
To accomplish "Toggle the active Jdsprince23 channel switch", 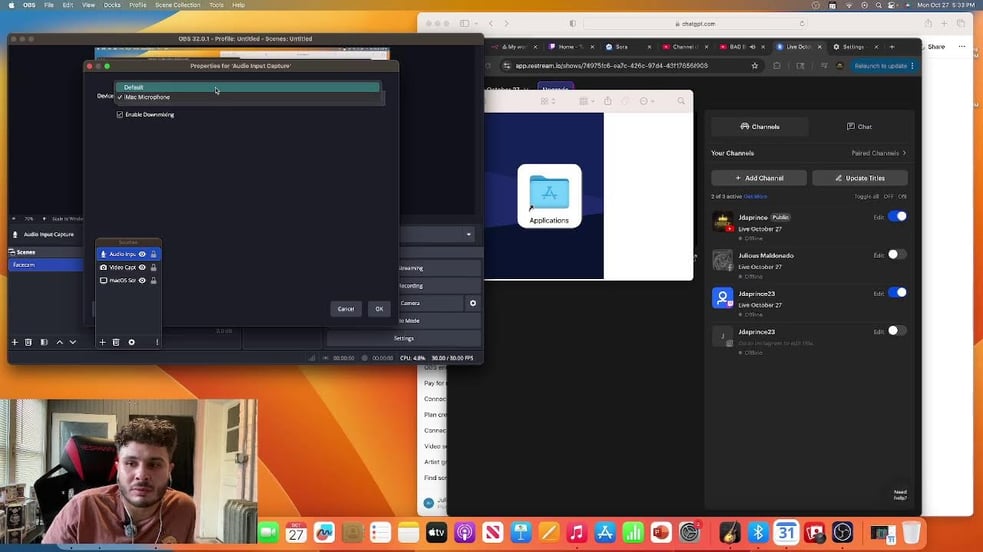I will coord(897,293).
